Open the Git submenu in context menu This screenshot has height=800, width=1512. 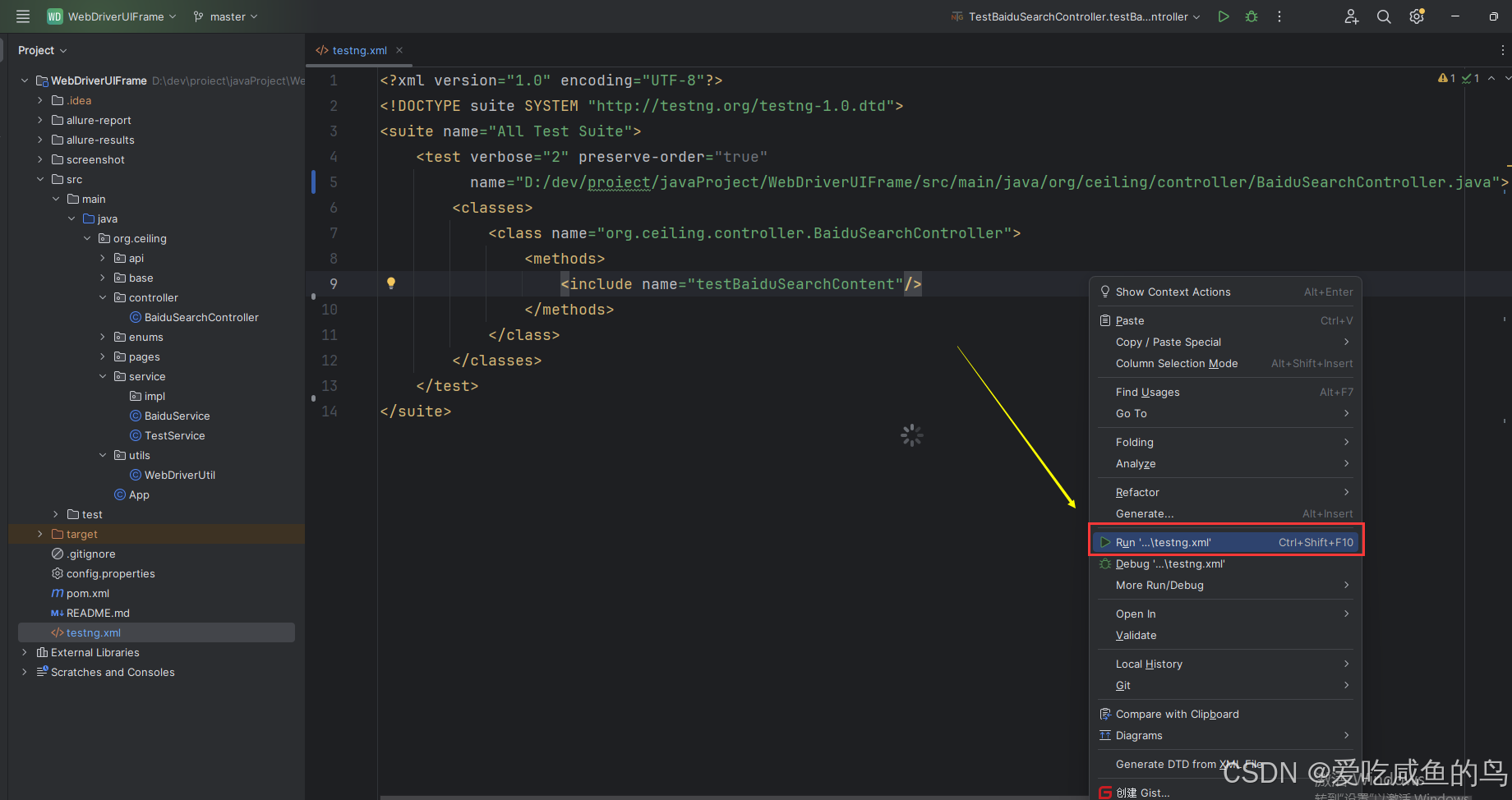pyautogui.click(x=1225, y=685)
